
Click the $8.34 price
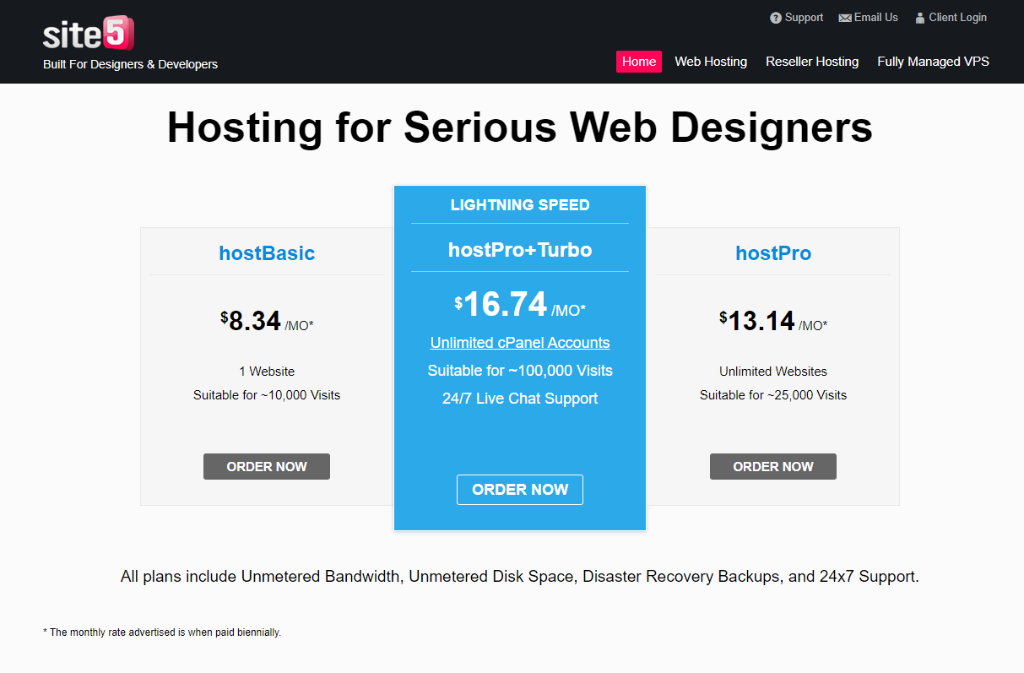point(266,321)
